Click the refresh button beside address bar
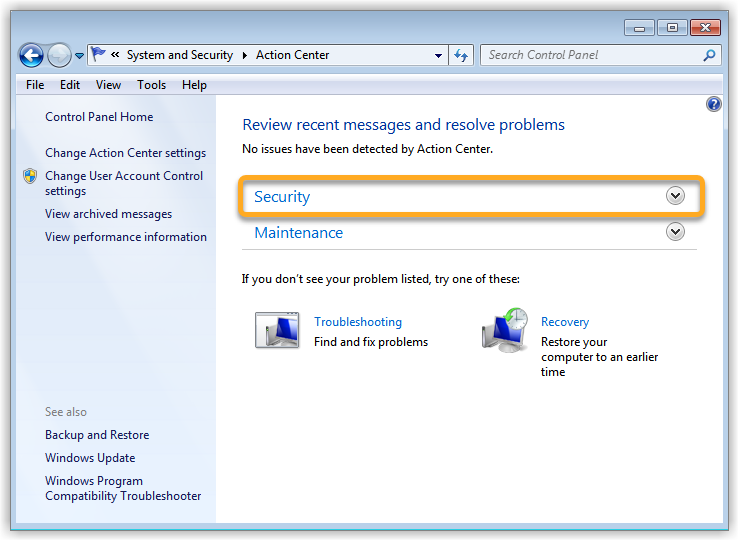 click(461, 55)
